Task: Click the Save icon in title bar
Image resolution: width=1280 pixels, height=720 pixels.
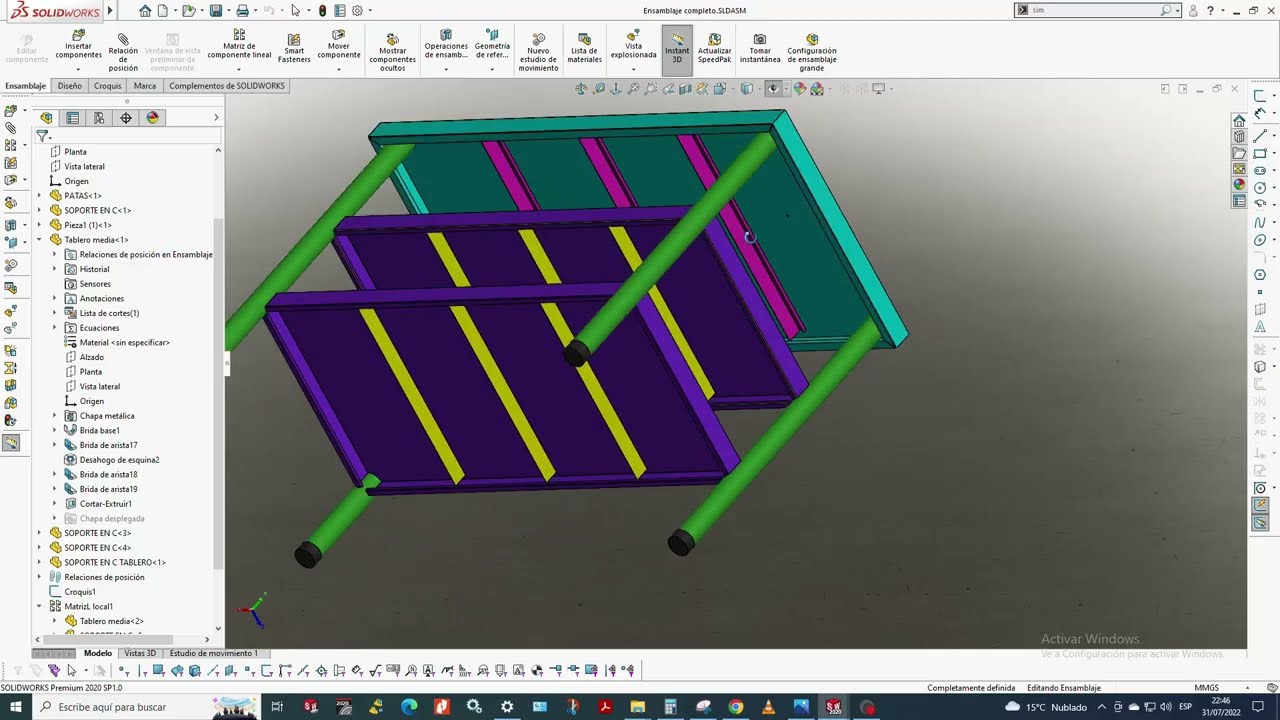Action: [216, 11]
